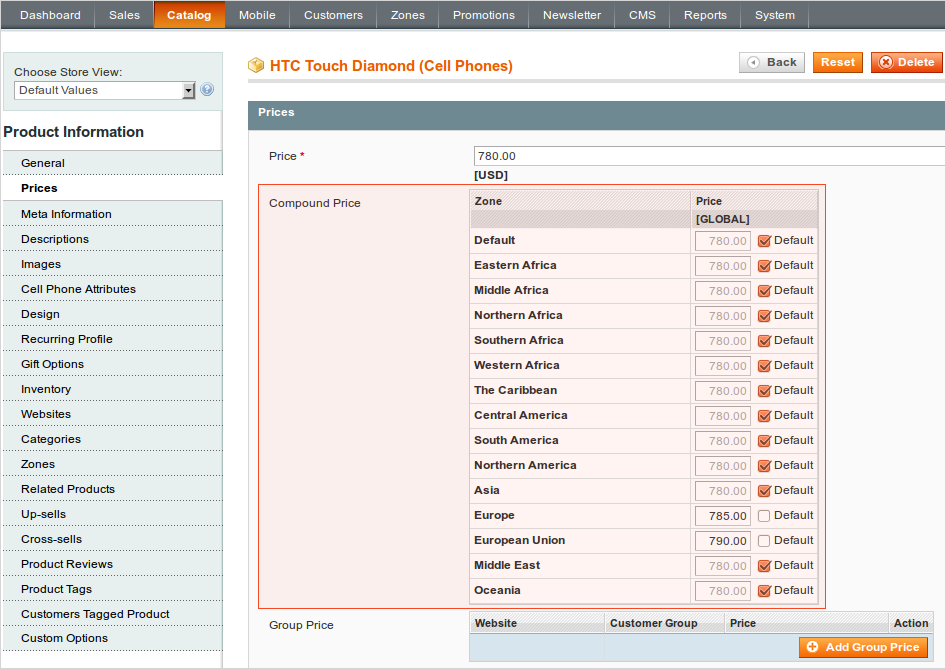The height and width of the screenshot is (669, 946).
Task: Open the Related Products tab
Action: [113, 489]
